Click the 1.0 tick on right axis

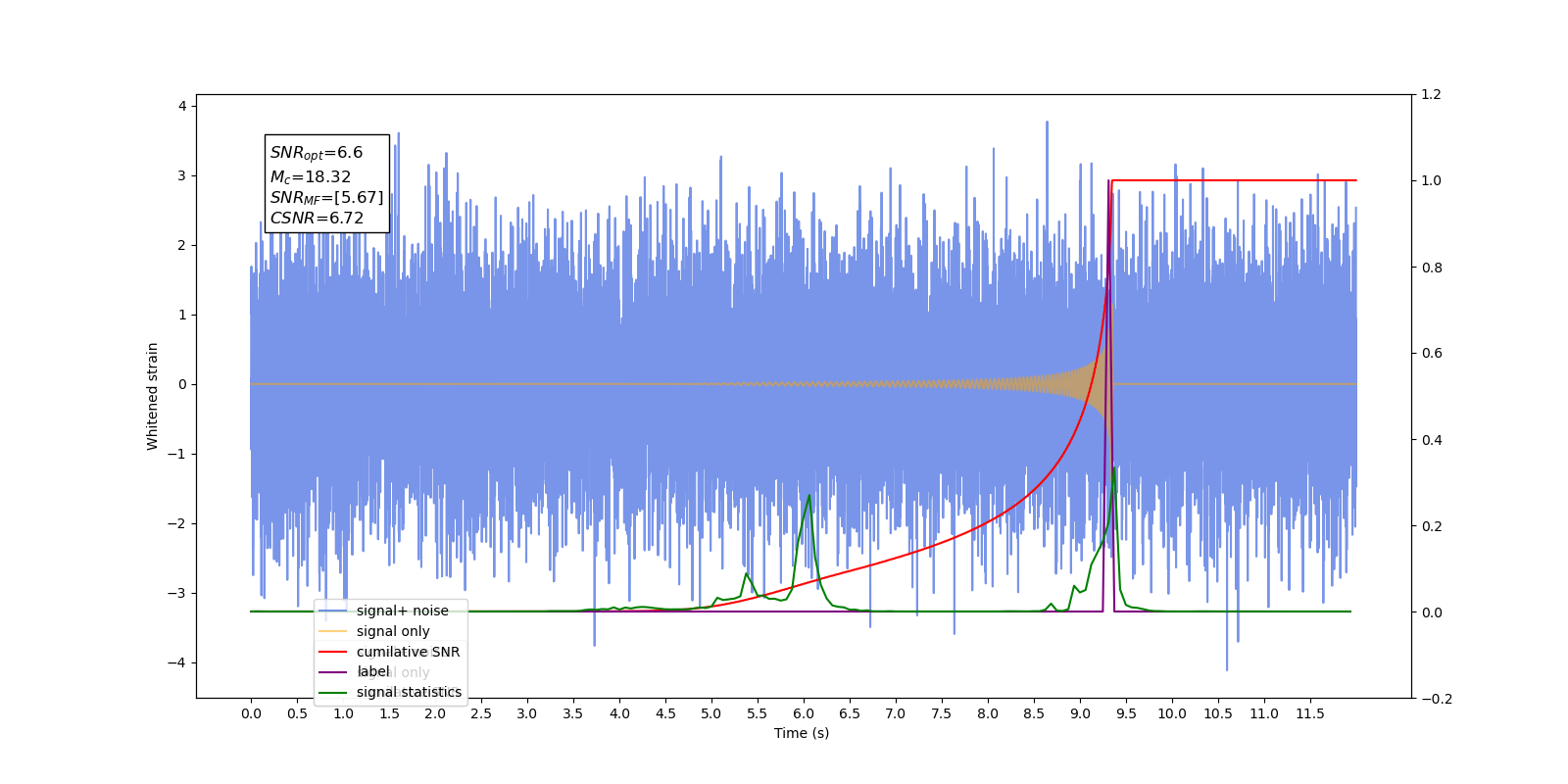(1432, 181)
